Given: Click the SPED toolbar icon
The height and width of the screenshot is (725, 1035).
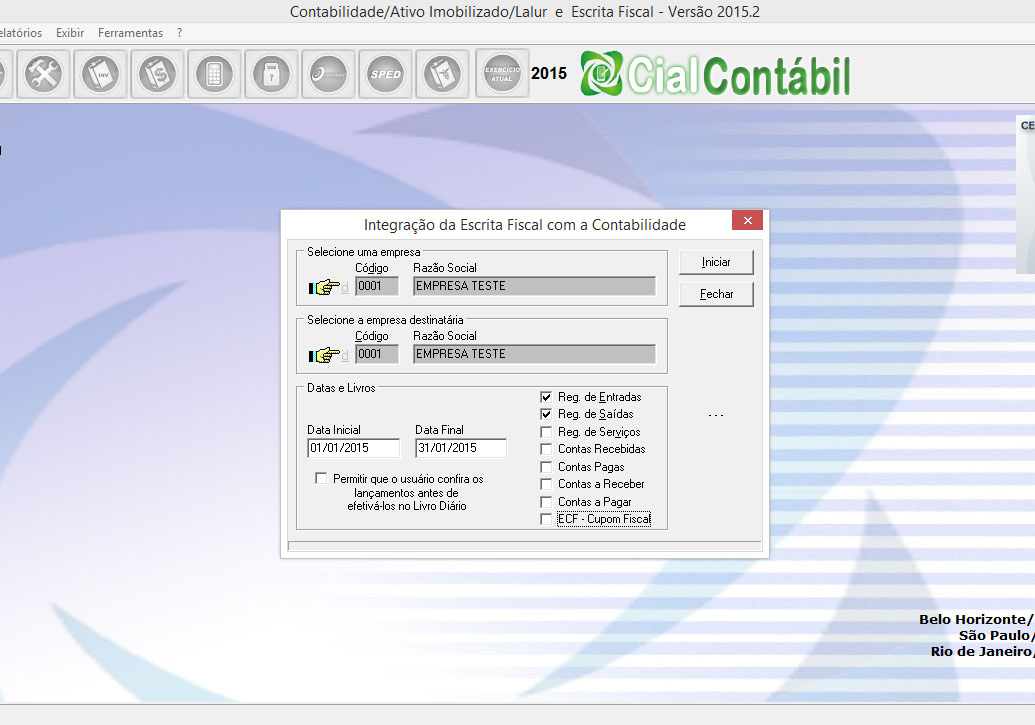Looking at the screenshot, I should (x=386, y=73).
